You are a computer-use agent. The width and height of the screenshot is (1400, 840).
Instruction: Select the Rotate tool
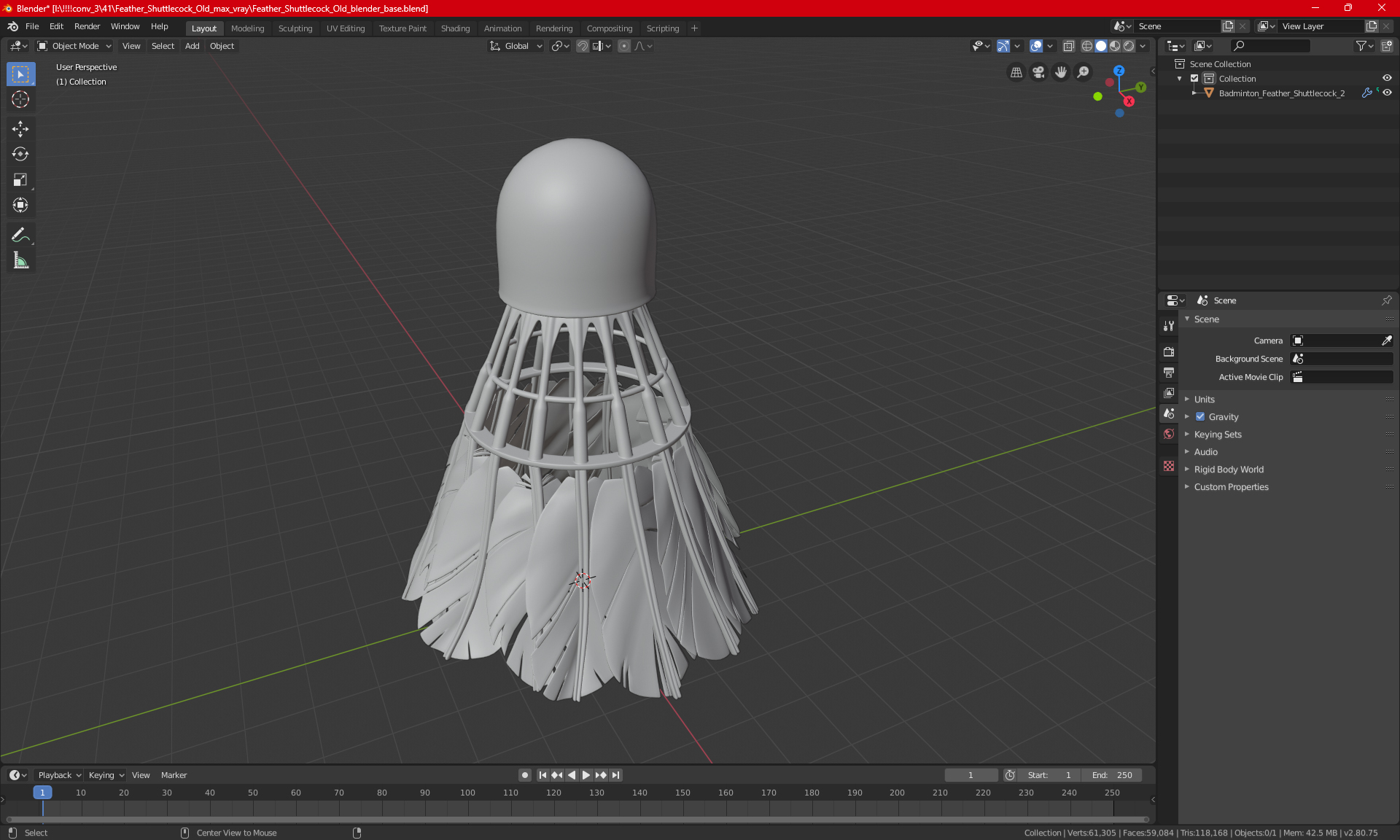click(x=20, y=155)
